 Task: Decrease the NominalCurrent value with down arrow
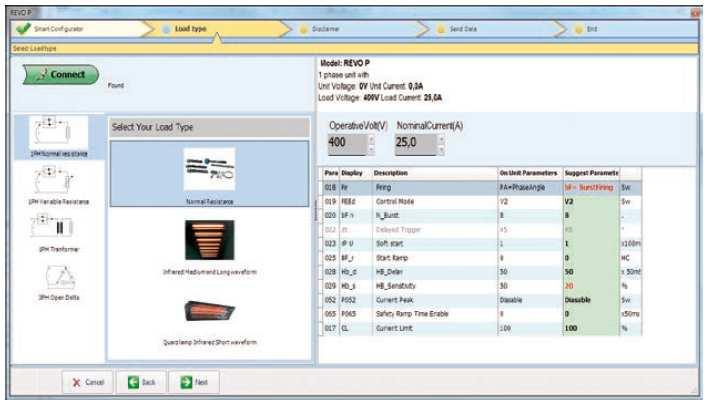441,149
